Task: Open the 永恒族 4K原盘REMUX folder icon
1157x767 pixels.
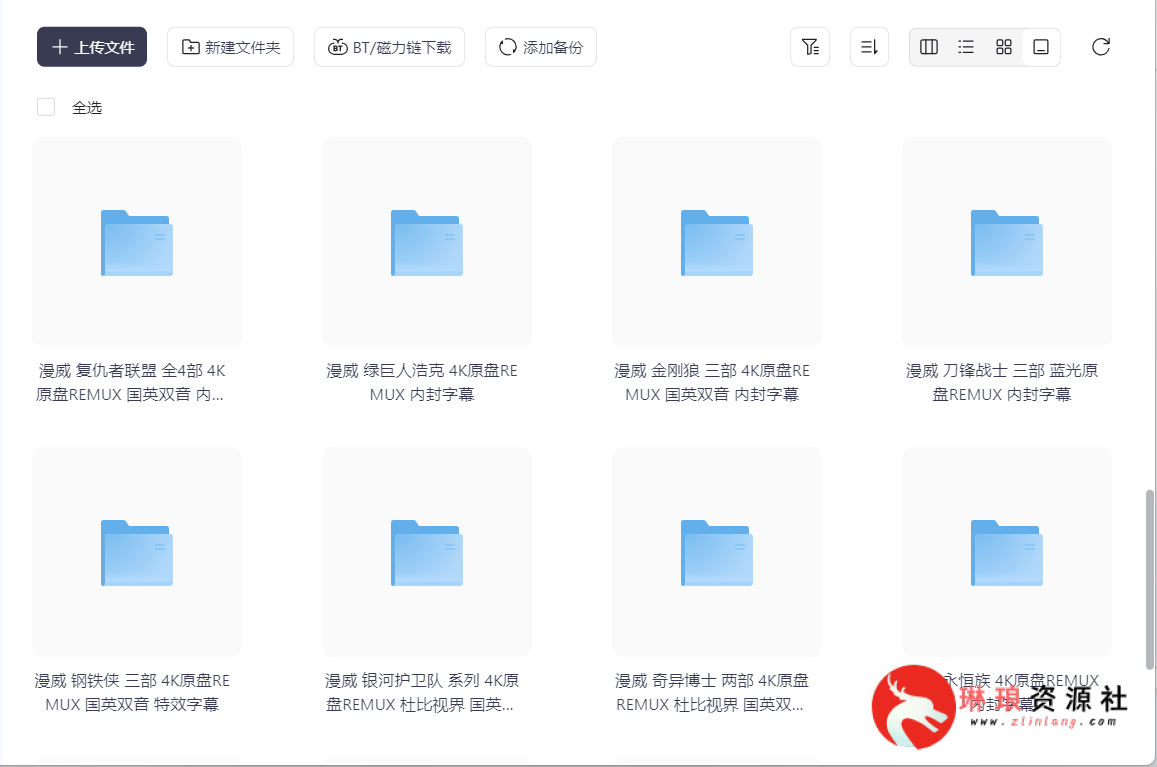Action: pyautogui.click(x=1007, y=552)
